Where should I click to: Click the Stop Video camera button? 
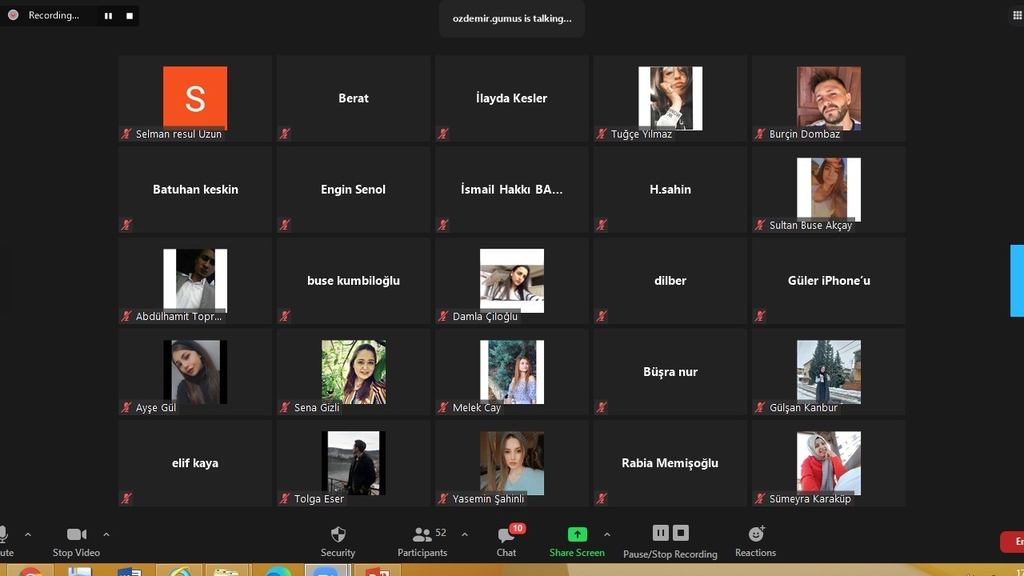click(76, 542)
